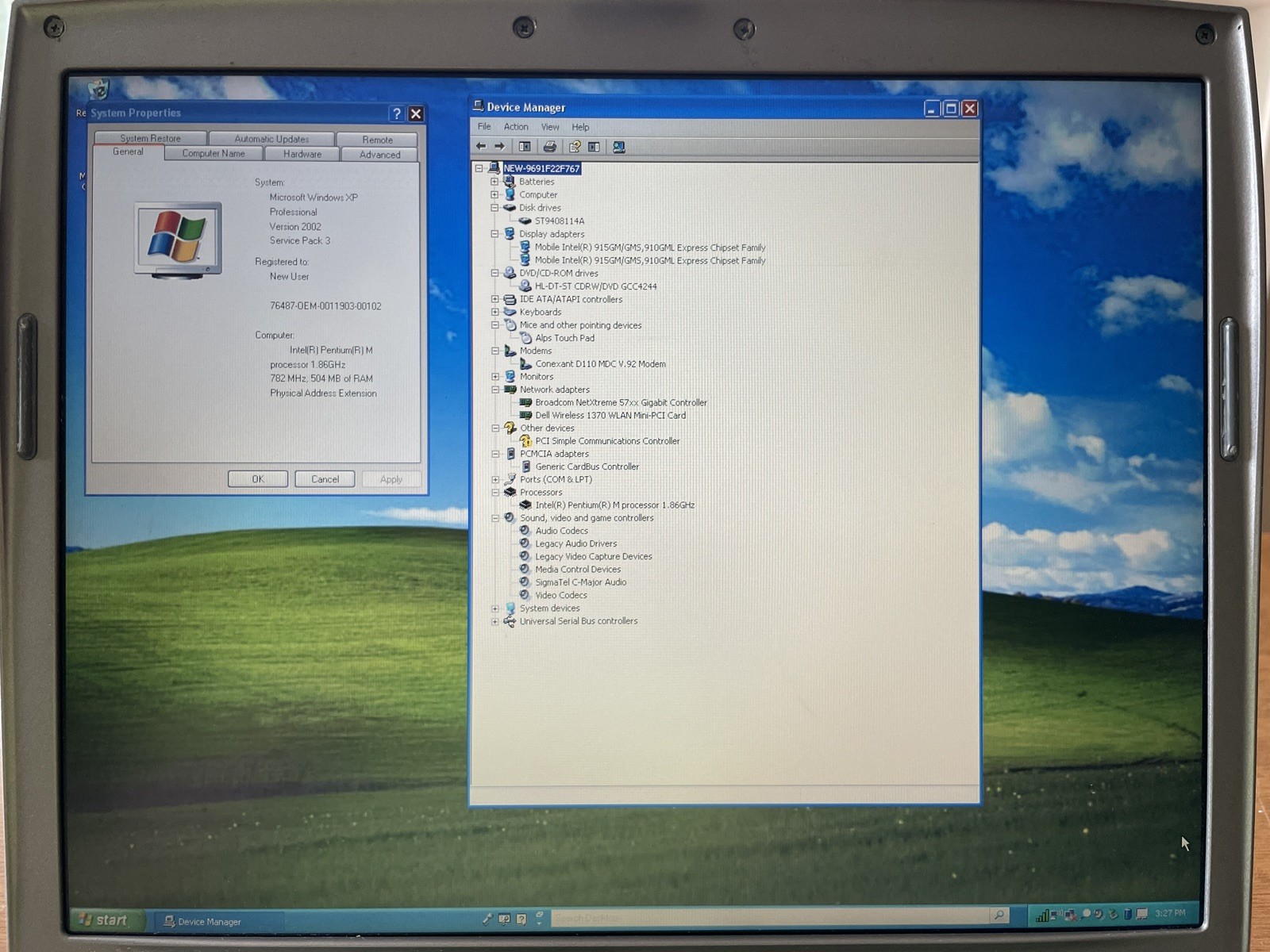Click the Print icon in Device Manager
1270x952 pixels.
[549, 147]
